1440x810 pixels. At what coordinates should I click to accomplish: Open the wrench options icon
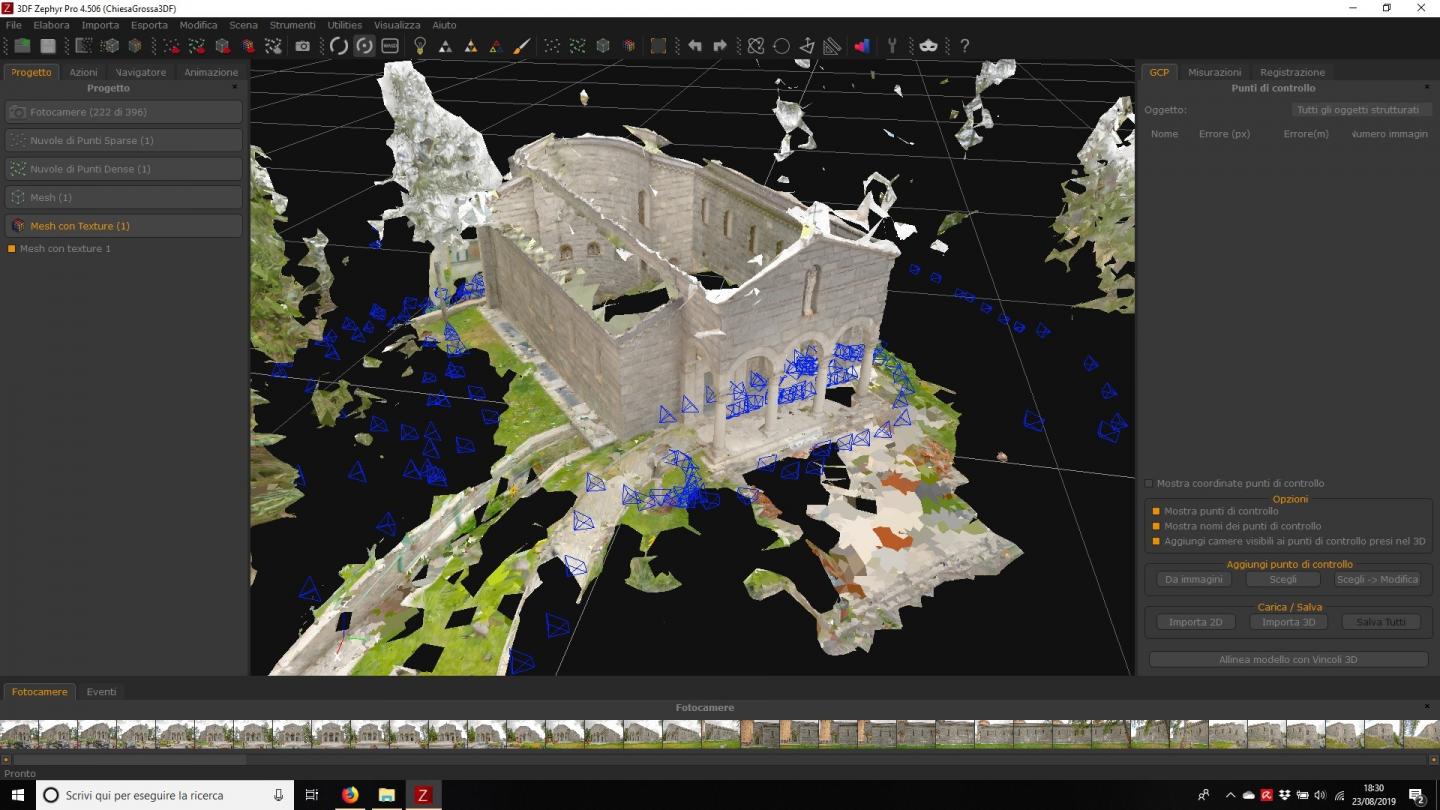892,46
